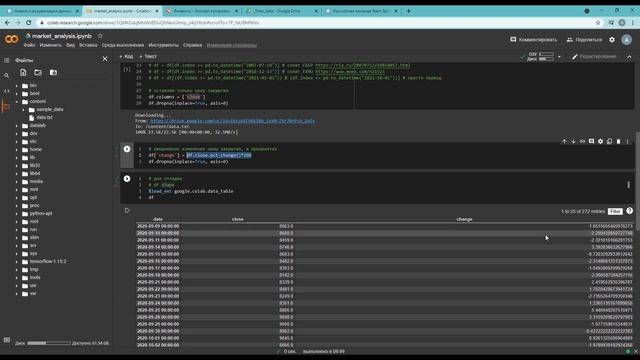Click the Поделиться button
640x360 pixels.
point(584,40)
